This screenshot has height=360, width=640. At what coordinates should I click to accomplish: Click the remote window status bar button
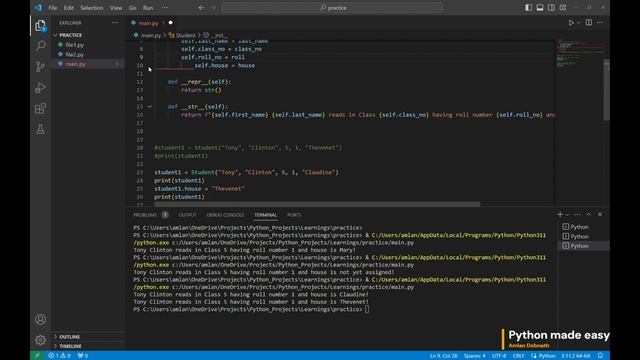coord(37,356)
